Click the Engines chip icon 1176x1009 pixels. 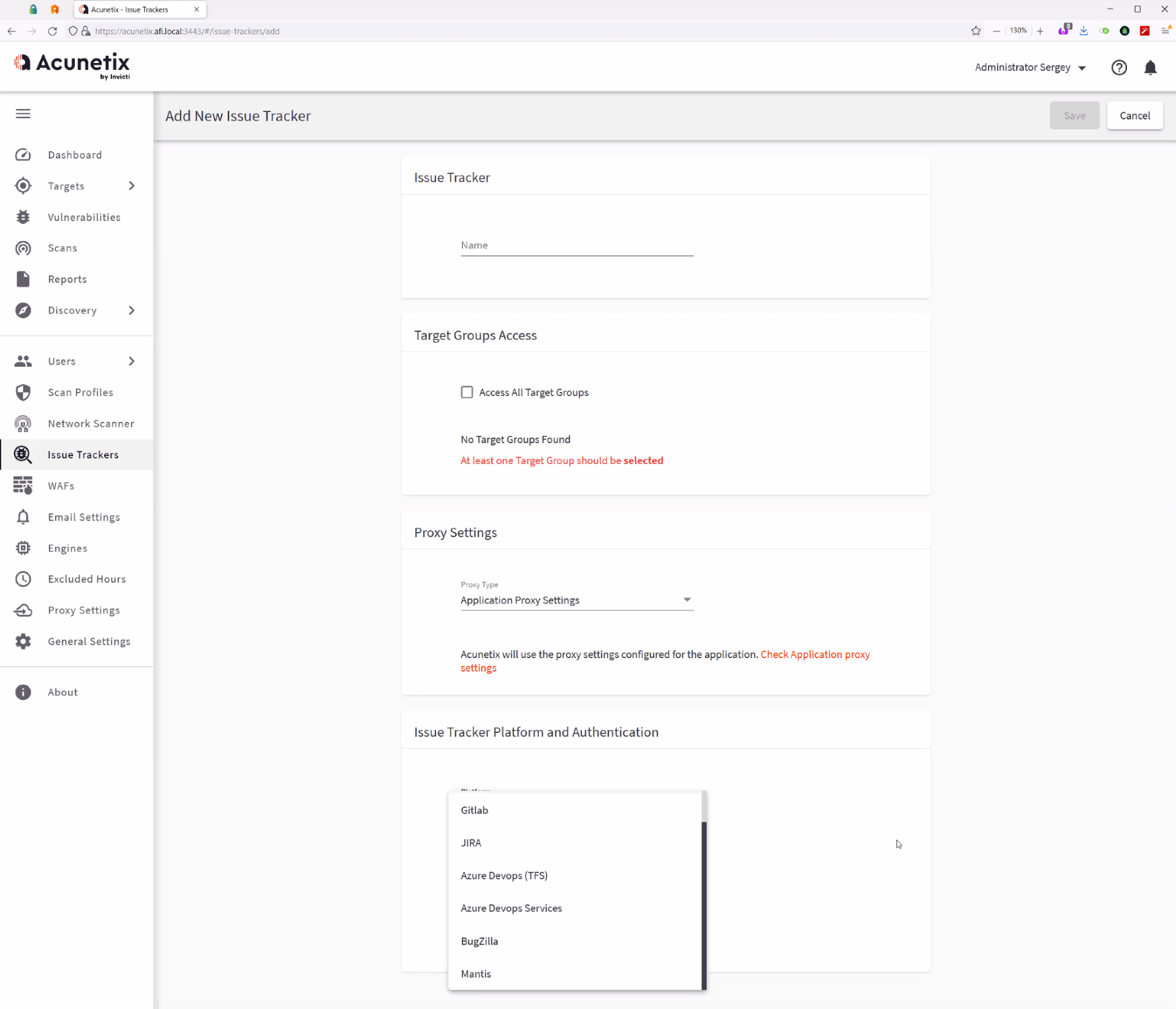click(23, 548)
